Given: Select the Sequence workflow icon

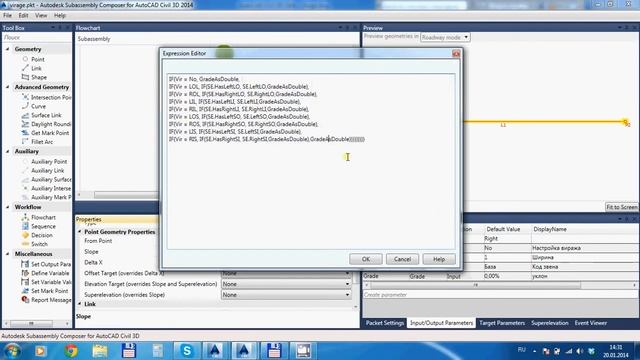Looking at the screenshot, I should click(x=25, y=226).
